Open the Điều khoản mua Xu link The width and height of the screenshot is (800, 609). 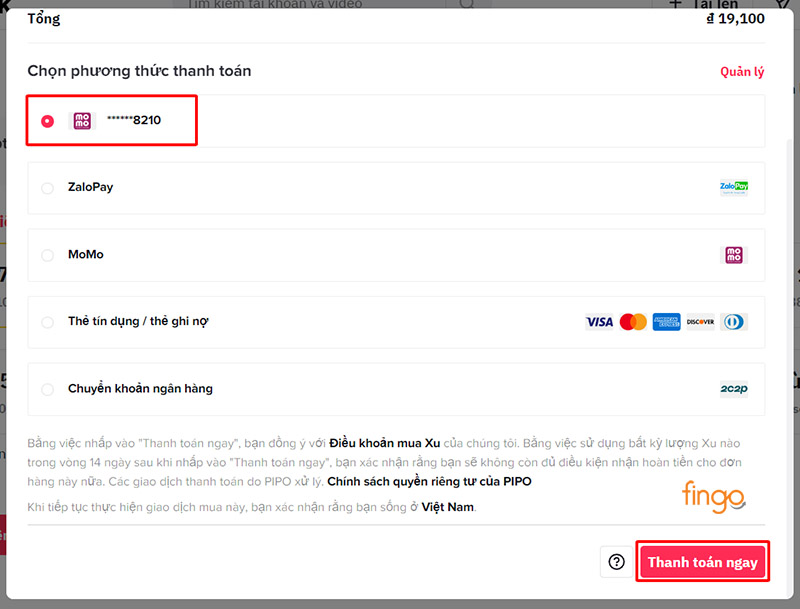[x=385, y=443]
